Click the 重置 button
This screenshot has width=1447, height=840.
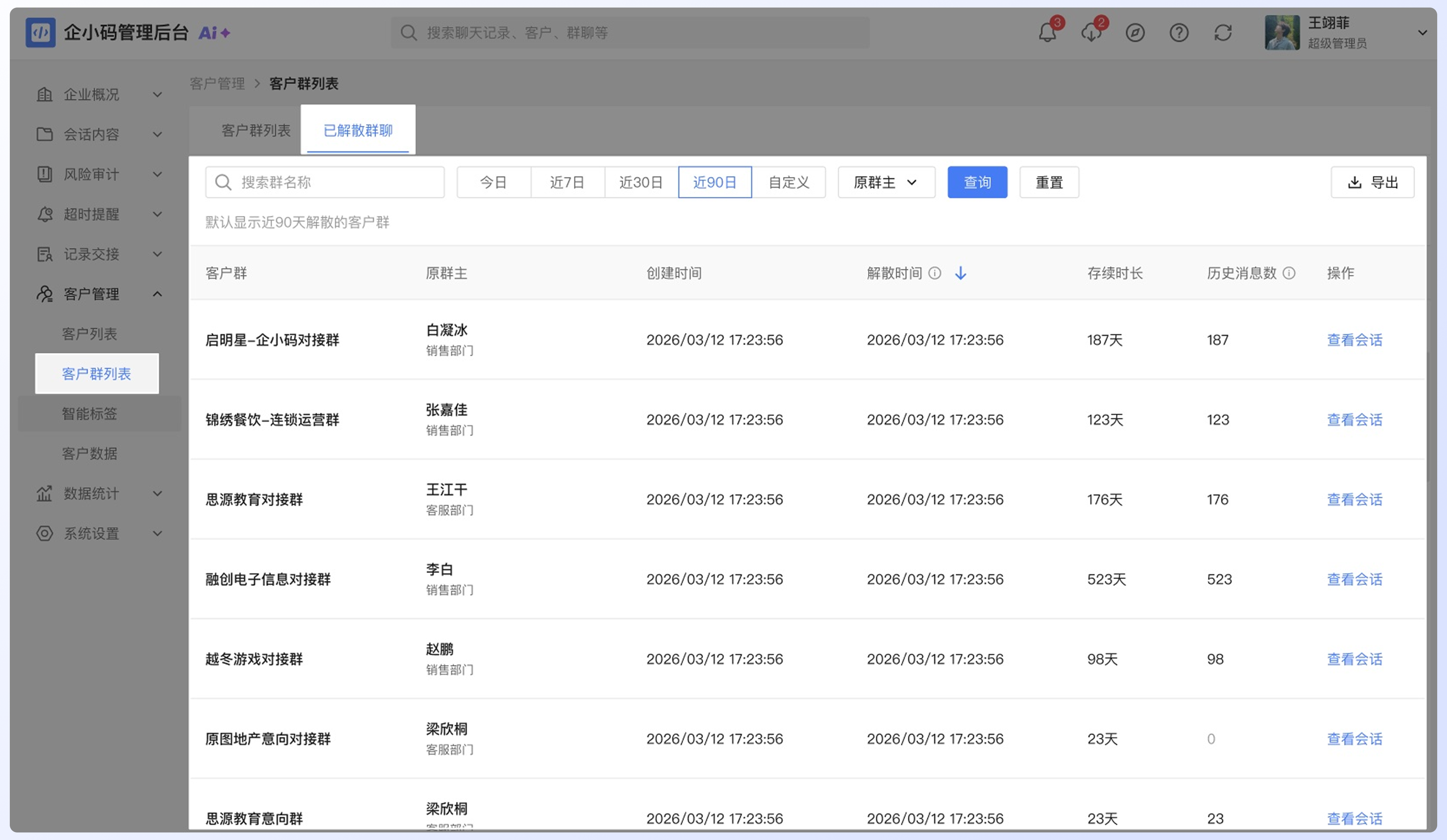1049,182
